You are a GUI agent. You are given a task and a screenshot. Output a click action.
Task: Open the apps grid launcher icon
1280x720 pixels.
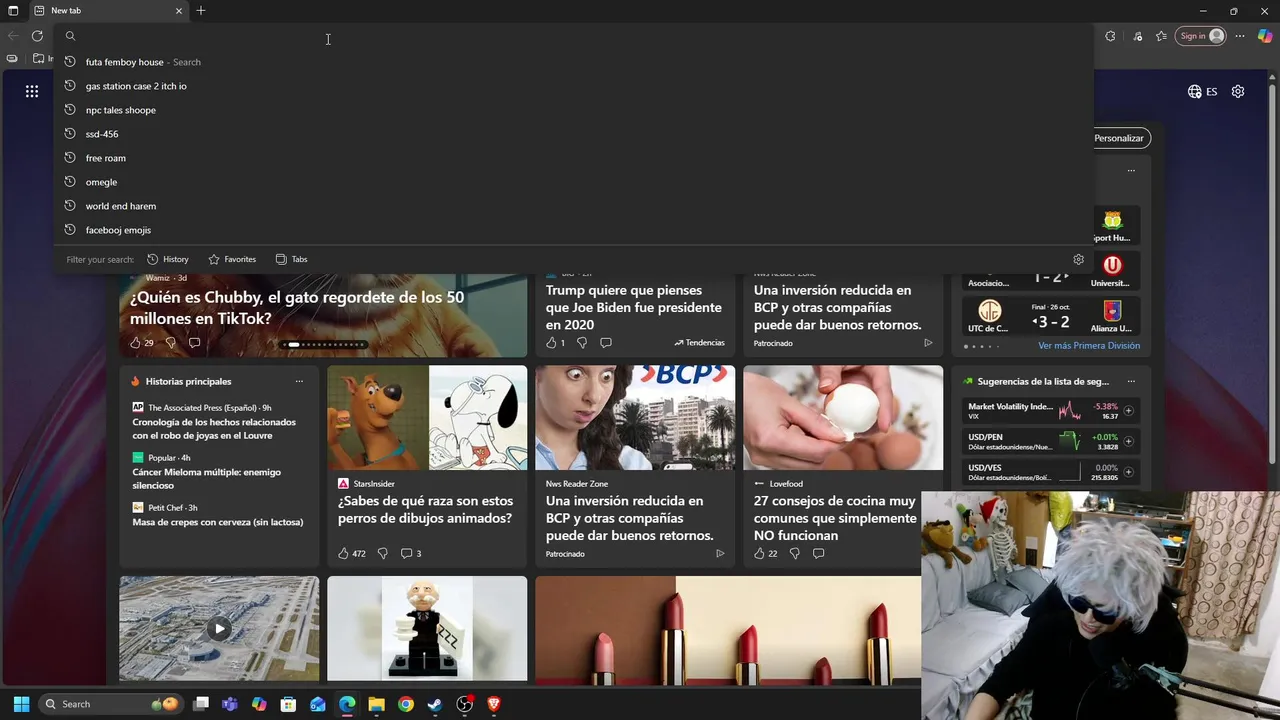click(x=32, y=91)
